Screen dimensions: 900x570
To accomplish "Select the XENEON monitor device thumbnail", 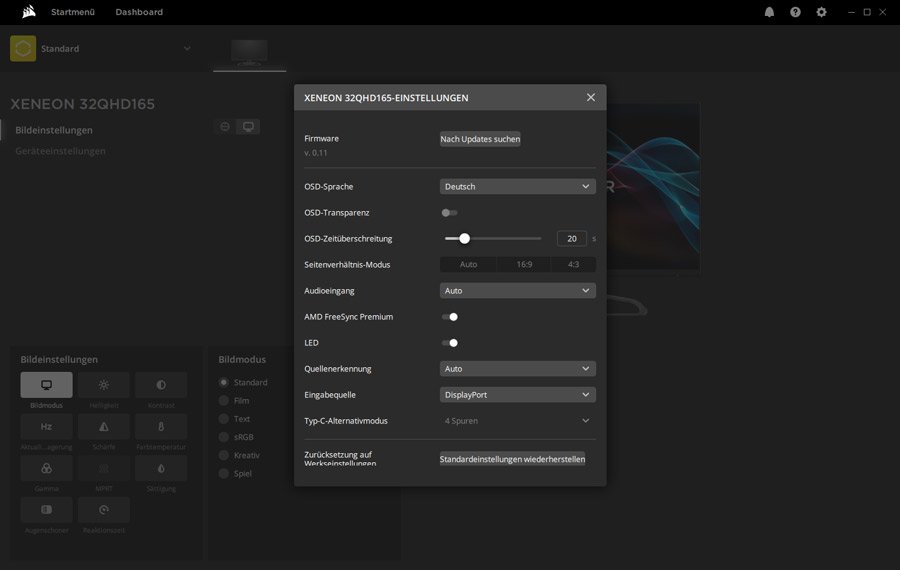I will click(249, 53).
